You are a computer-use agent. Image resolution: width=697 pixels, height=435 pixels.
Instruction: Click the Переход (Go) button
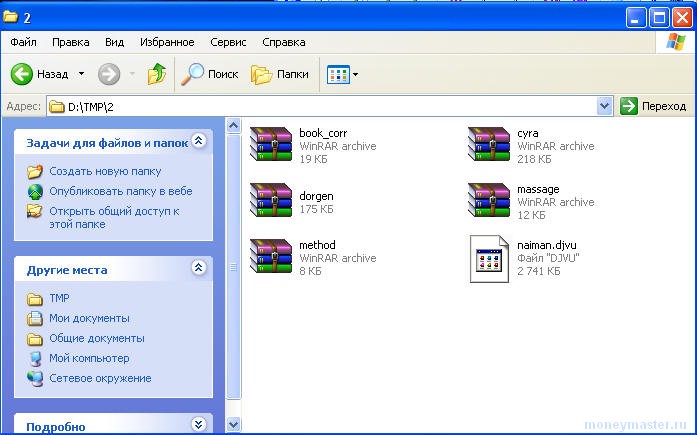[654, 106]
